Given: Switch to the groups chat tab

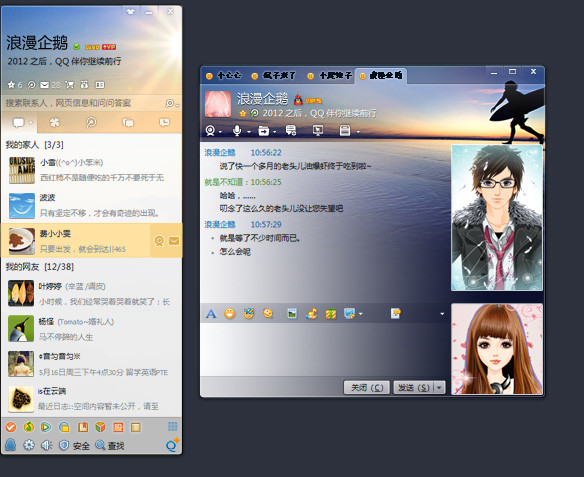Looking at the screenshot, I should (128, 122).
